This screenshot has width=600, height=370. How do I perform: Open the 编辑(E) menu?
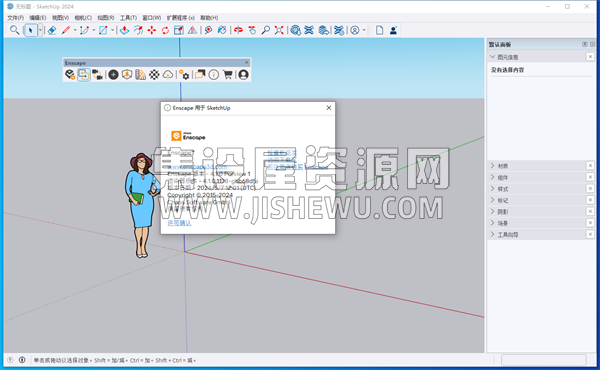(x=38, y=18)
